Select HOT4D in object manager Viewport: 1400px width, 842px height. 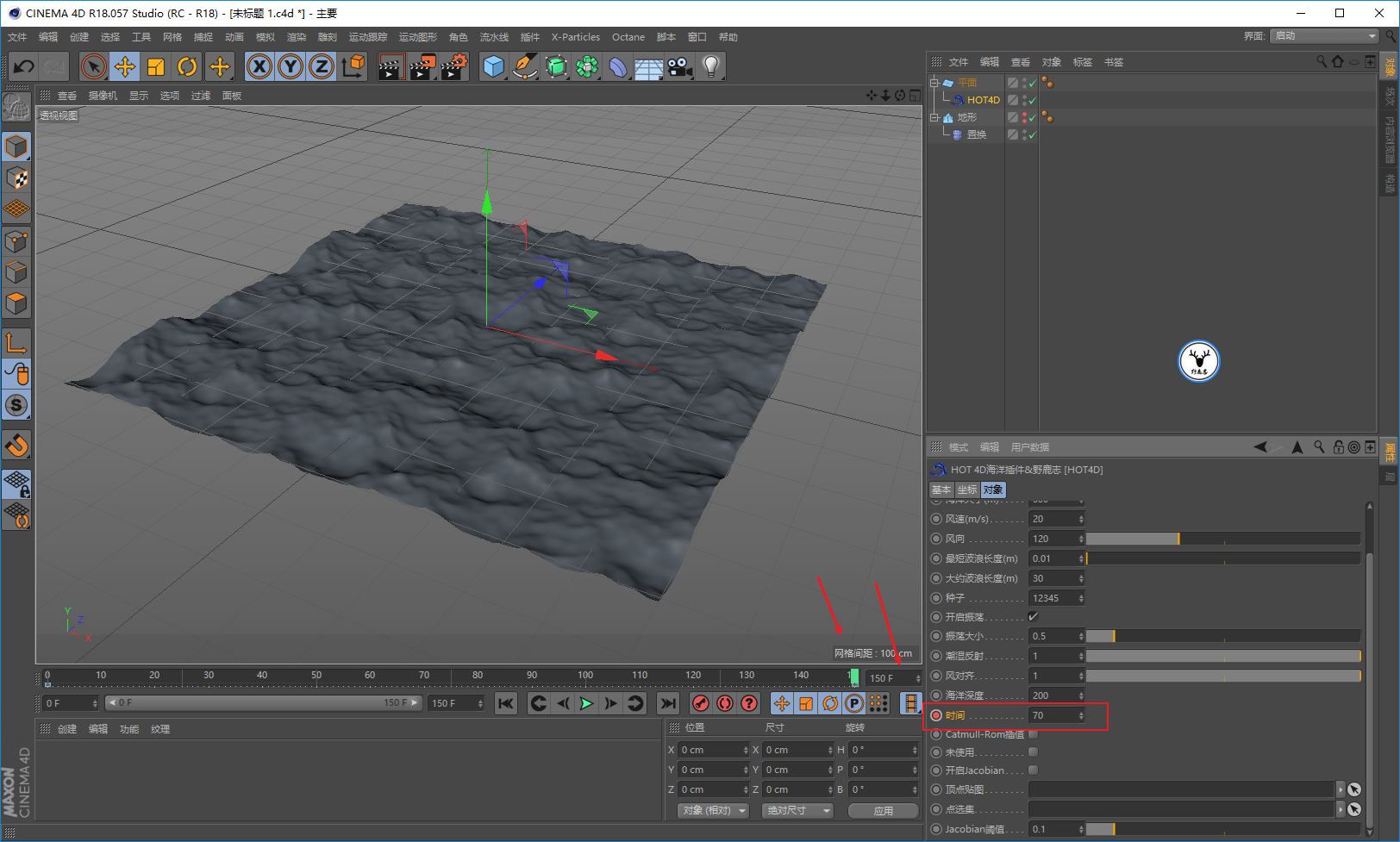pyautogui.click(x=984, y=100)
